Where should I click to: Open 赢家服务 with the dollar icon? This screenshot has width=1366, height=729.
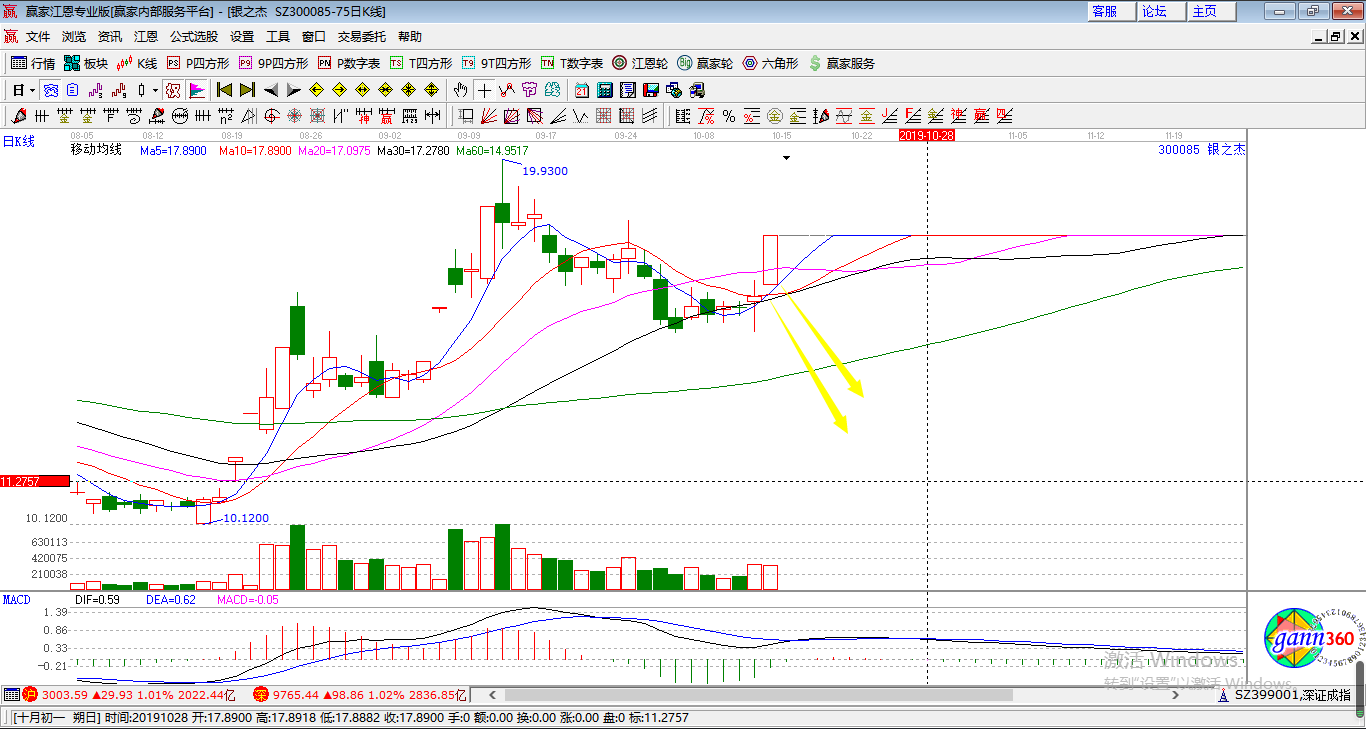[x=842, y=63]
